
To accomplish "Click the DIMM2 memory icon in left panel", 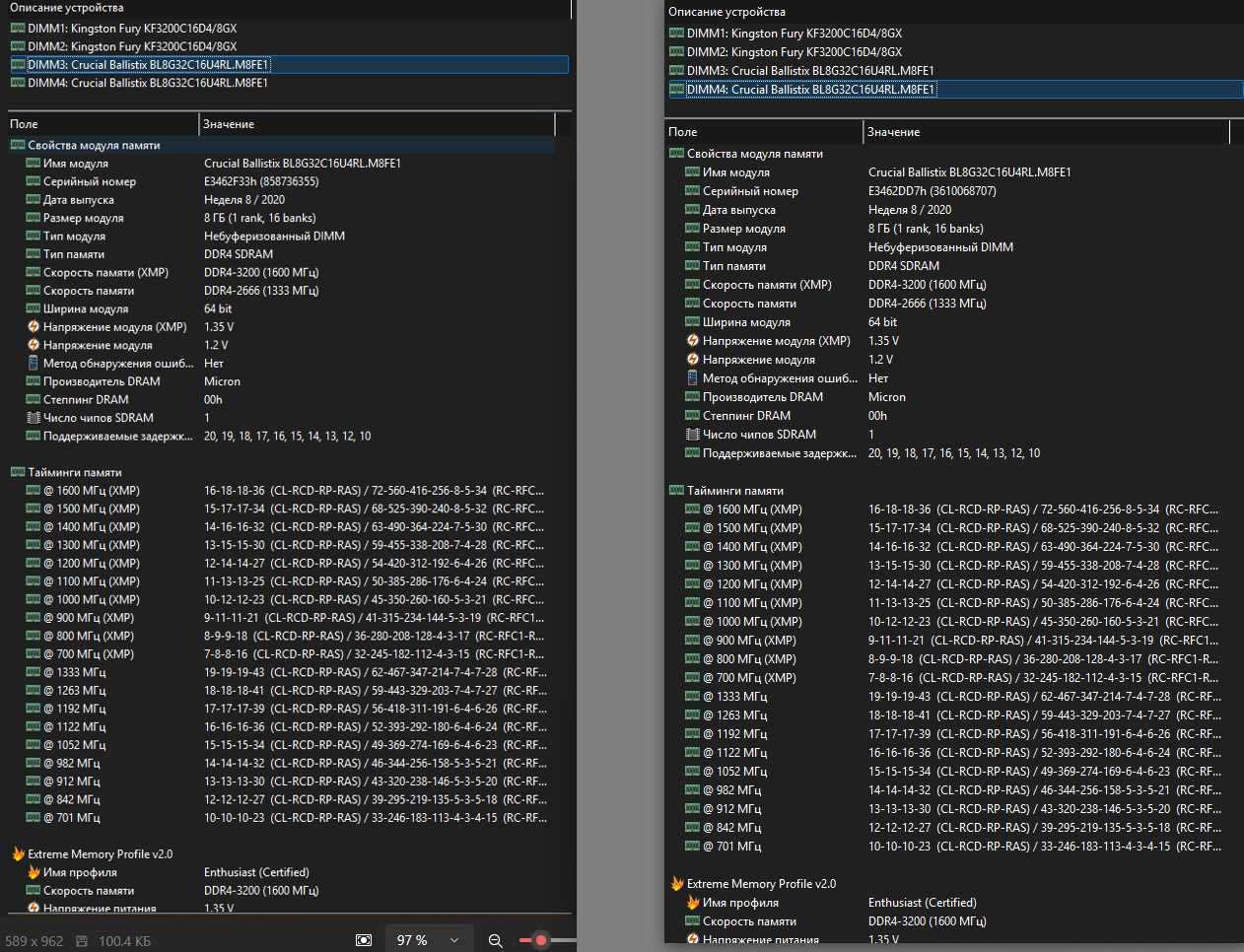I will (18, 46).
